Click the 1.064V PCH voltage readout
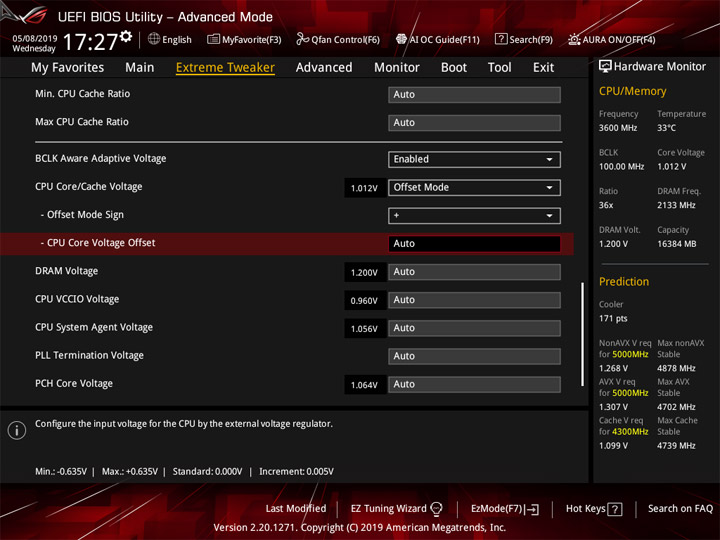This screenshot has width=720, height=540. (x=364, y=385)
